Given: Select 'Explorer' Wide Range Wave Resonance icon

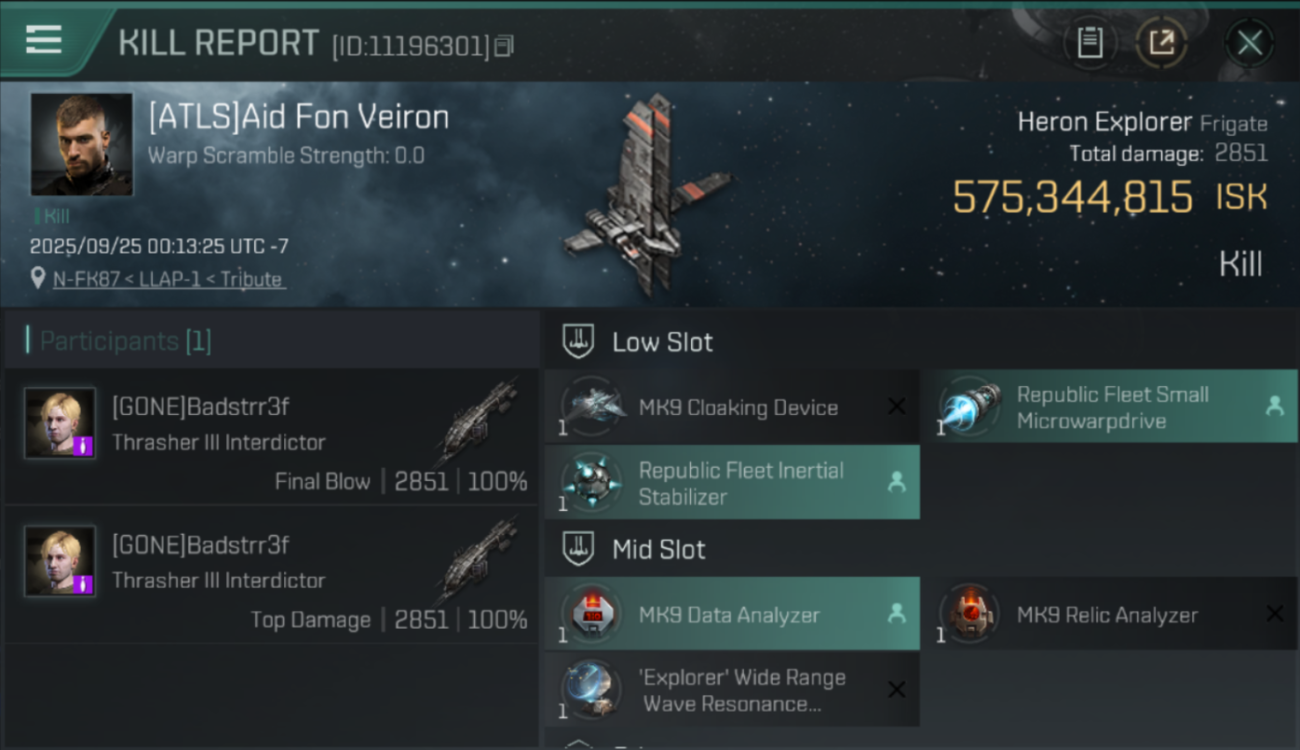Looking at the screenshot, I should (591, 690).
